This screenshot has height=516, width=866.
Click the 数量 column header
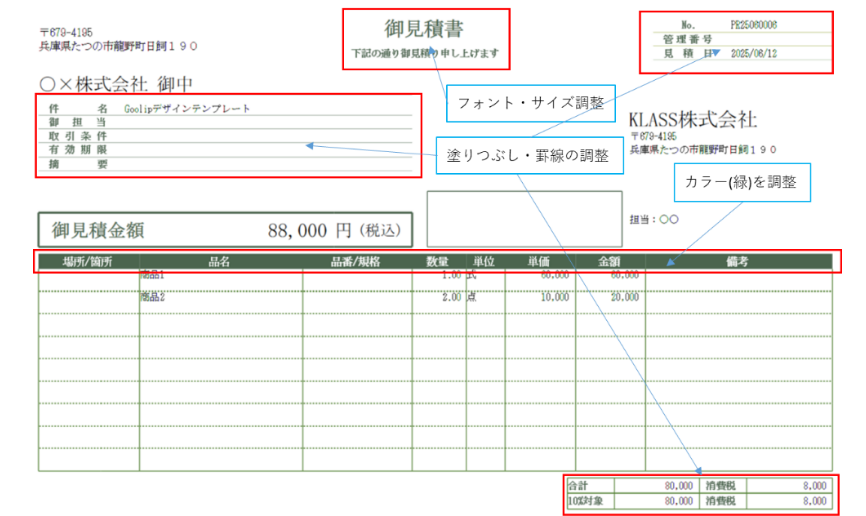coord(438,262)
